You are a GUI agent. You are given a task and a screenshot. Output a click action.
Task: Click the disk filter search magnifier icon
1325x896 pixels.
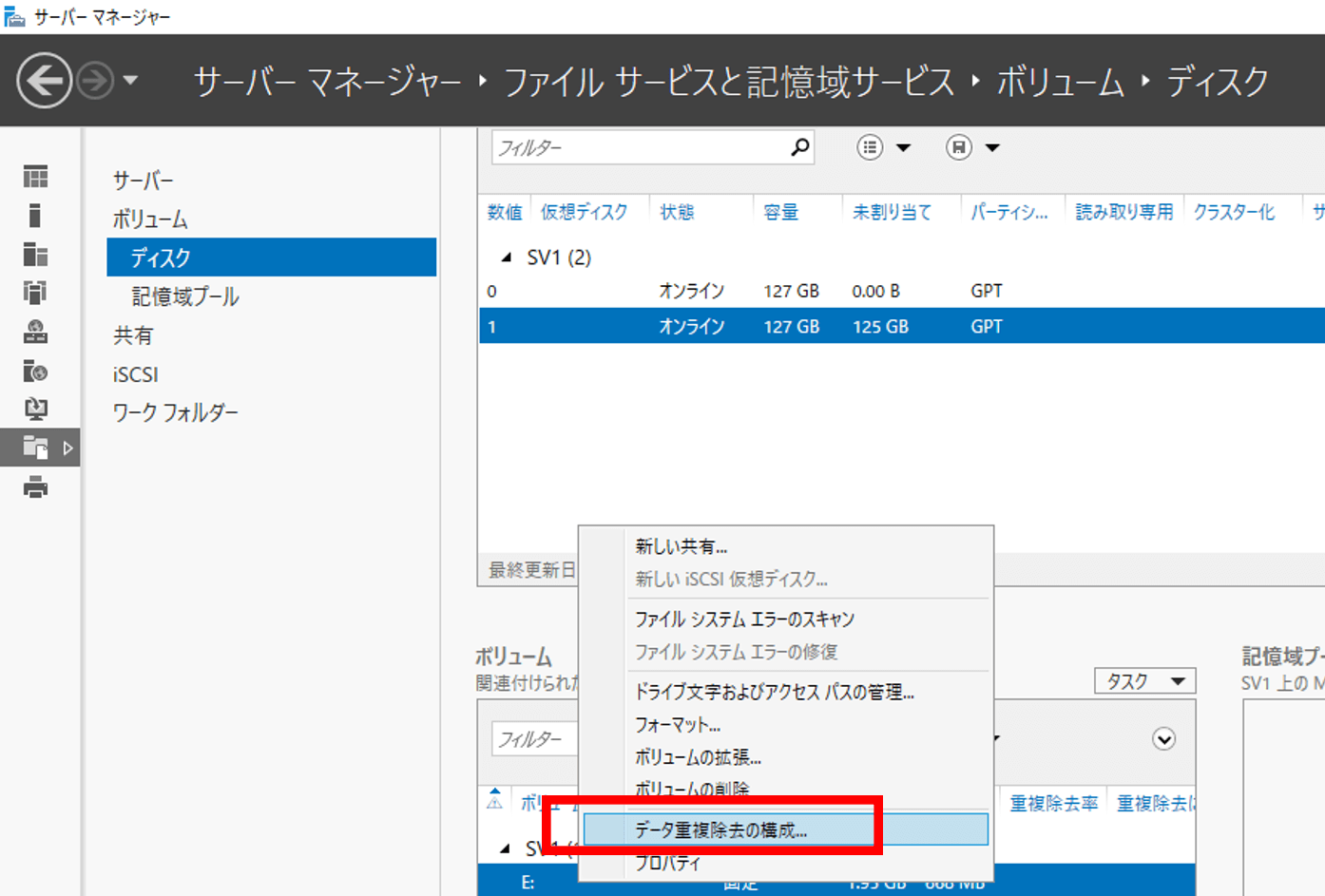[x=800, y=147]
